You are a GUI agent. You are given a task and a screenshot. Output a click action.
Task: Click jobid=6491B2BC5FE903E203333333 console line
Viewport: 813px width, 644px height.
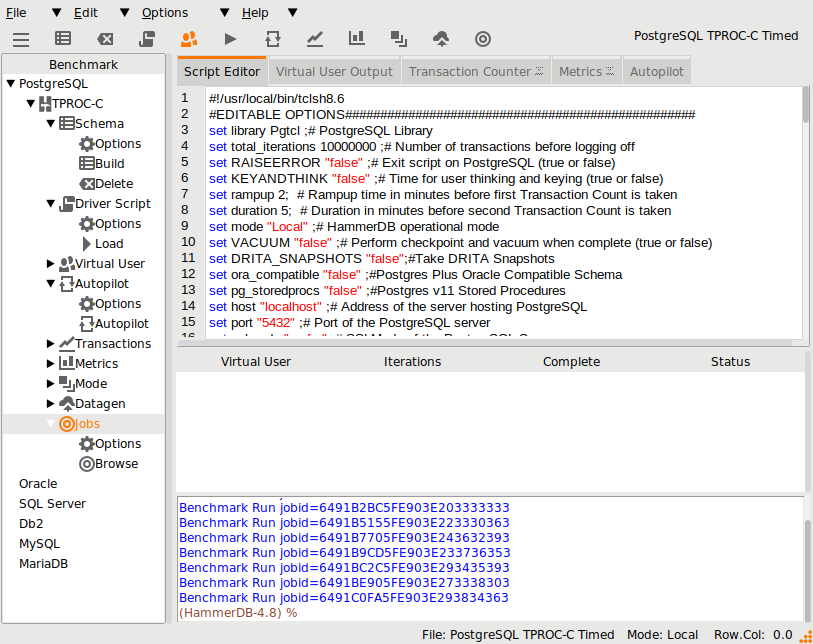click(344, 508)
